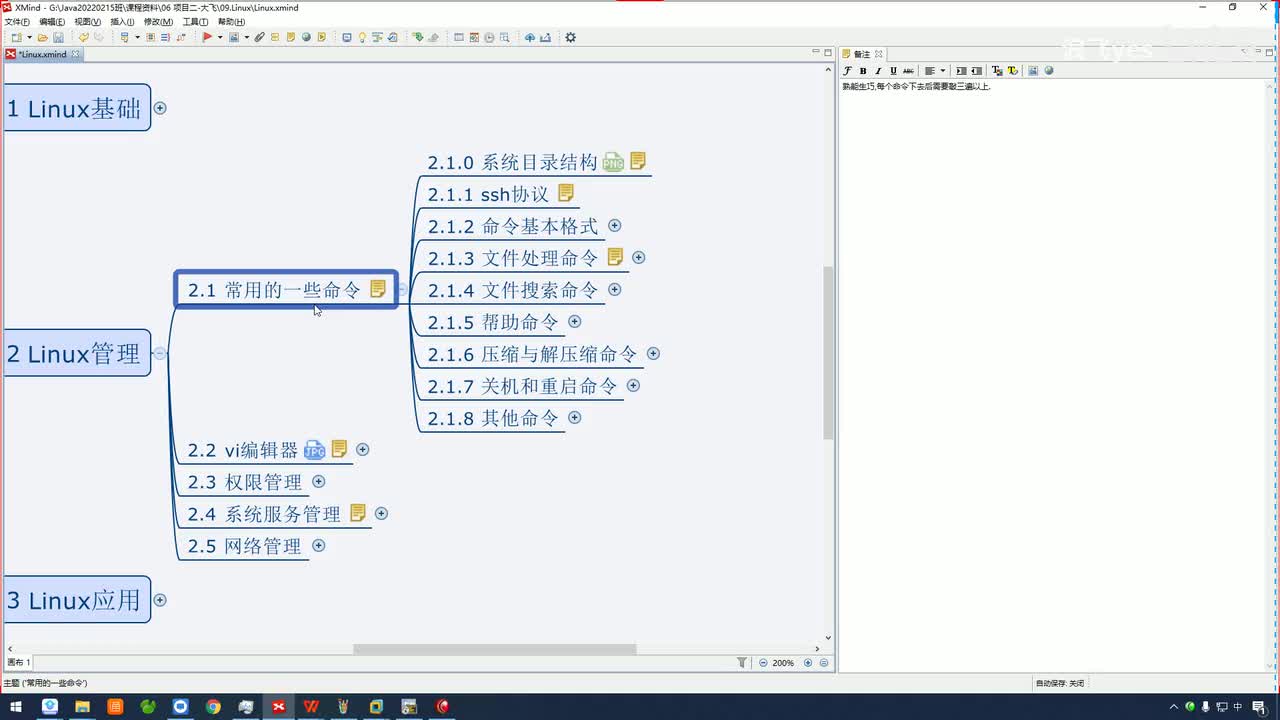Open the note icon on 2.4 系统服务管理
1280x720 pixels.
pyautogui.click(x=358, y=513)
